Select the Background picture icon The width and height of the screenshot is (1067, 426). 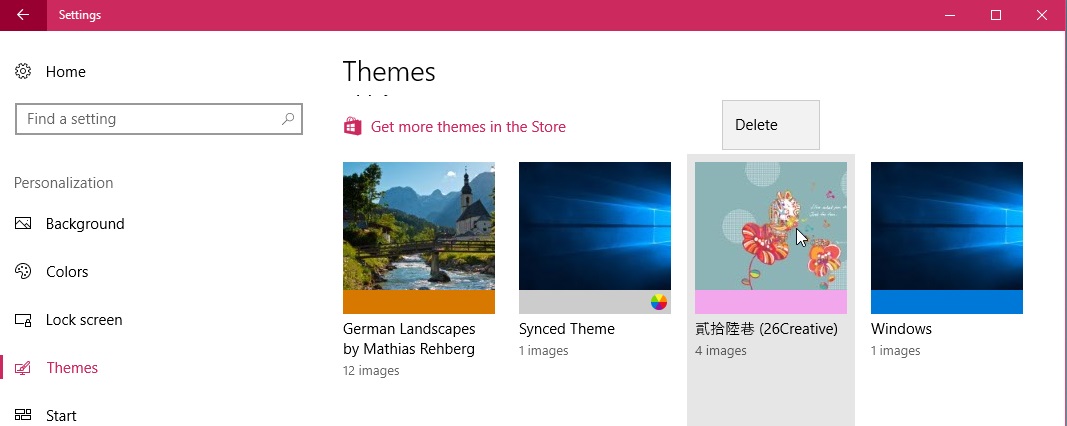coord(23,223)
